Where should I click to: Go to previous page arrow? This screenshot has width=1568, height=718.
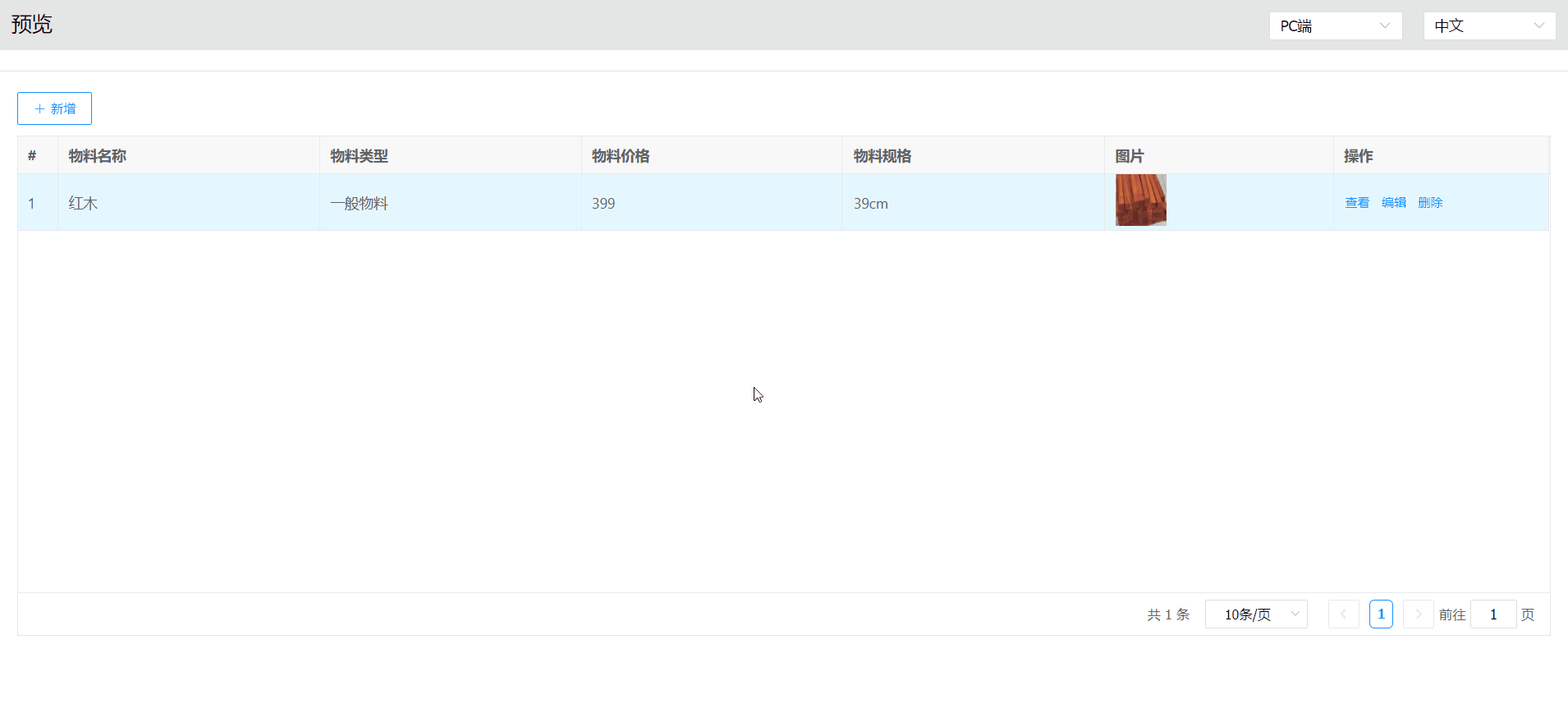click(x=1343, y=614)
